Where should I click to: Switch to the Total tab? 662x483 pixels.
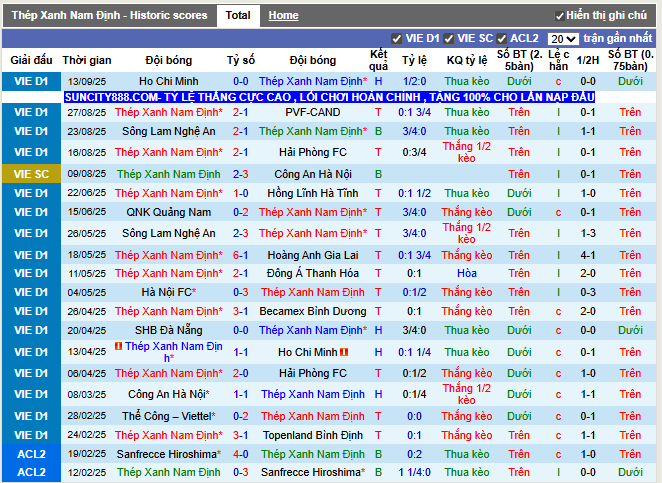pos(238,16)
